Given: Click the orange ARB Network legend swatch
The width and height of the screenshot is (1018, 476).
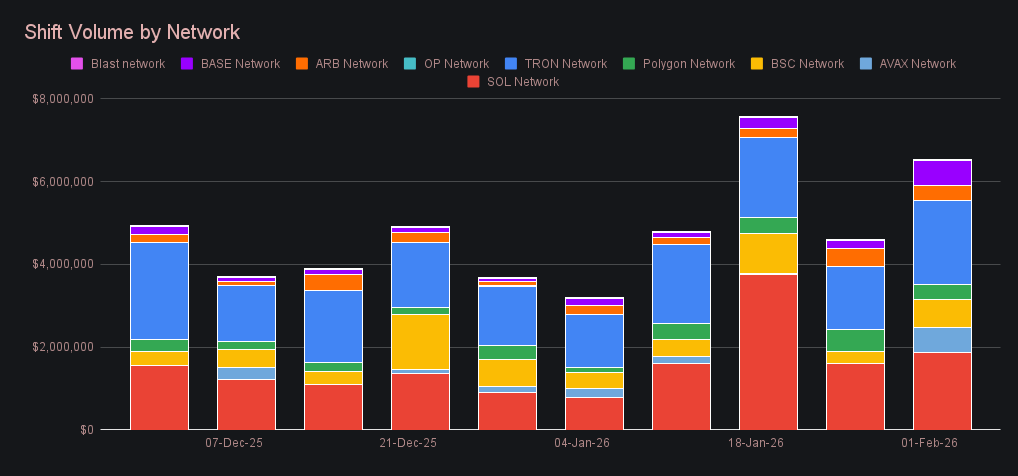Looking at the screenshot, I should click(301, 64).
